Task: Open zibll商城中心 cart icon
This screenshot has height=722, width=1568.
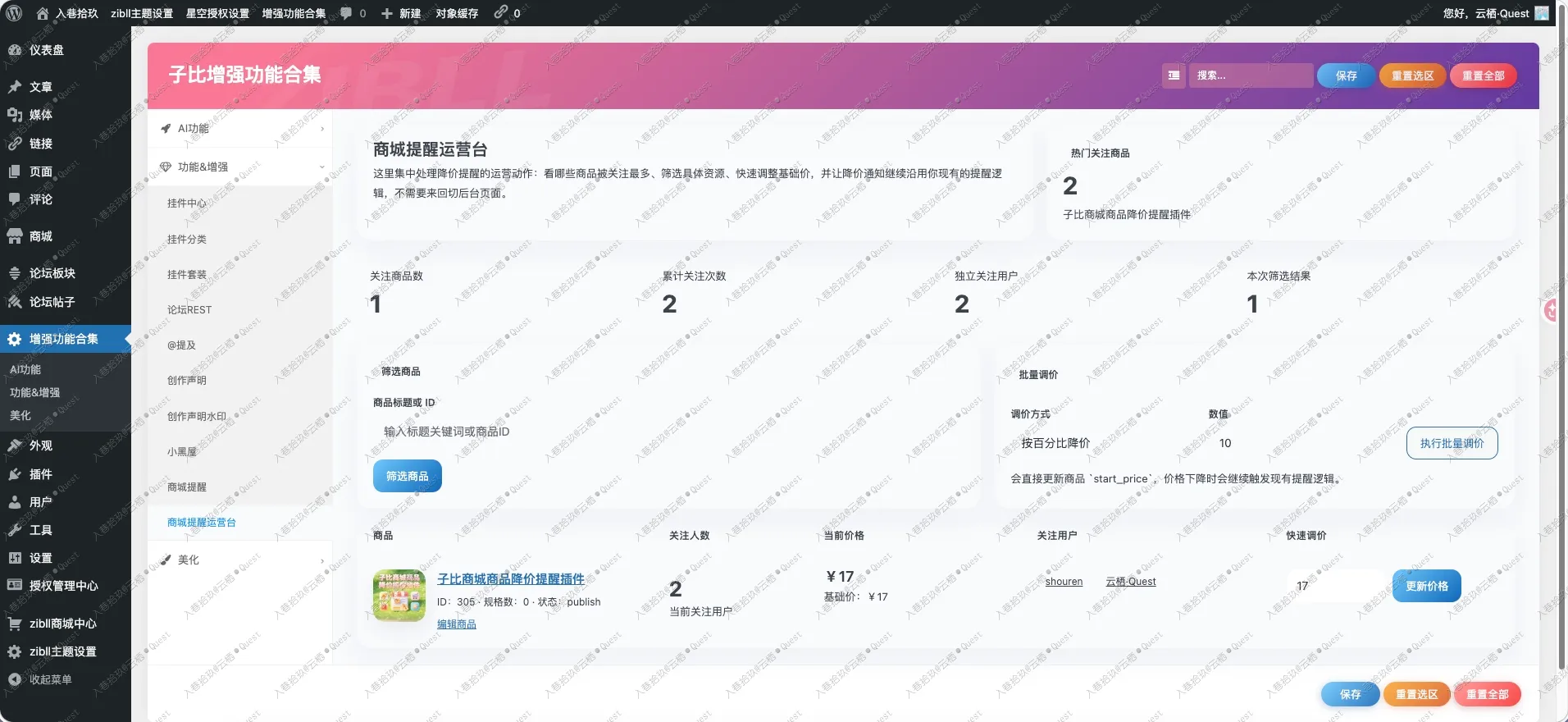Action: [x=15, y=624]
